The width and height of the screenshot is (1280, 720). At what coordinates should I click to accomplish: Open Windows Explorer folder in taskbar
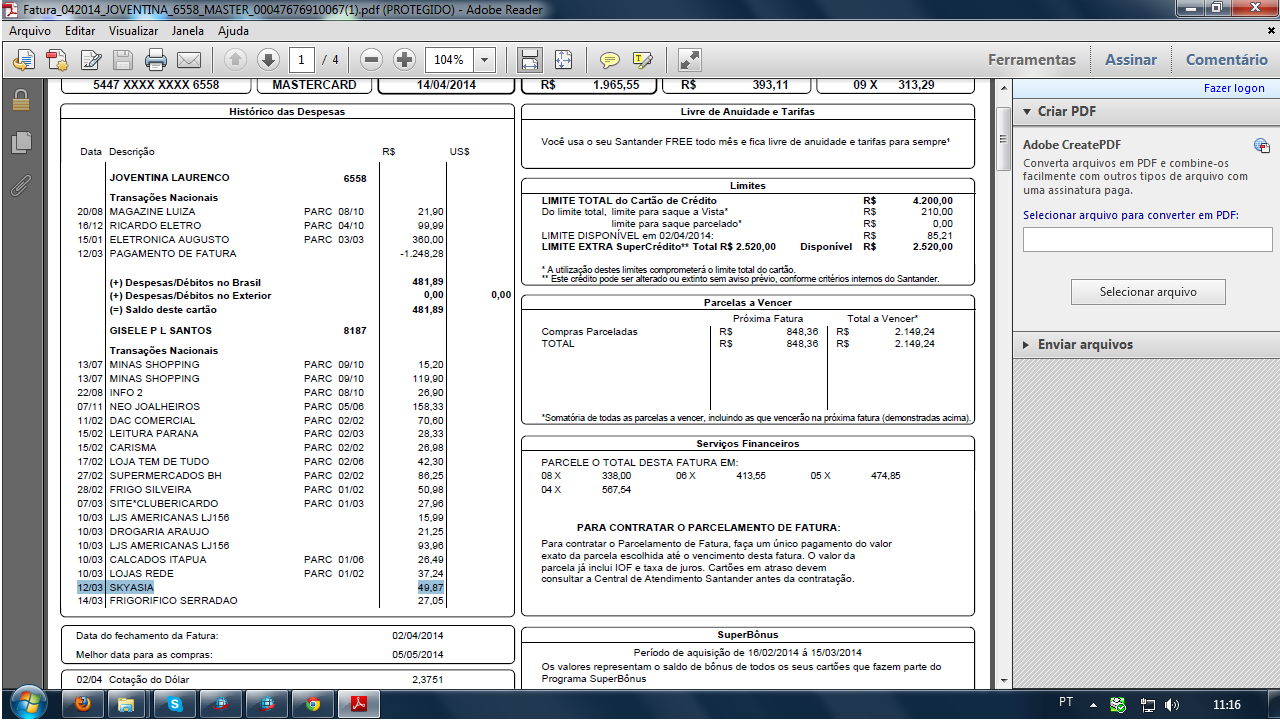point(128,704)
